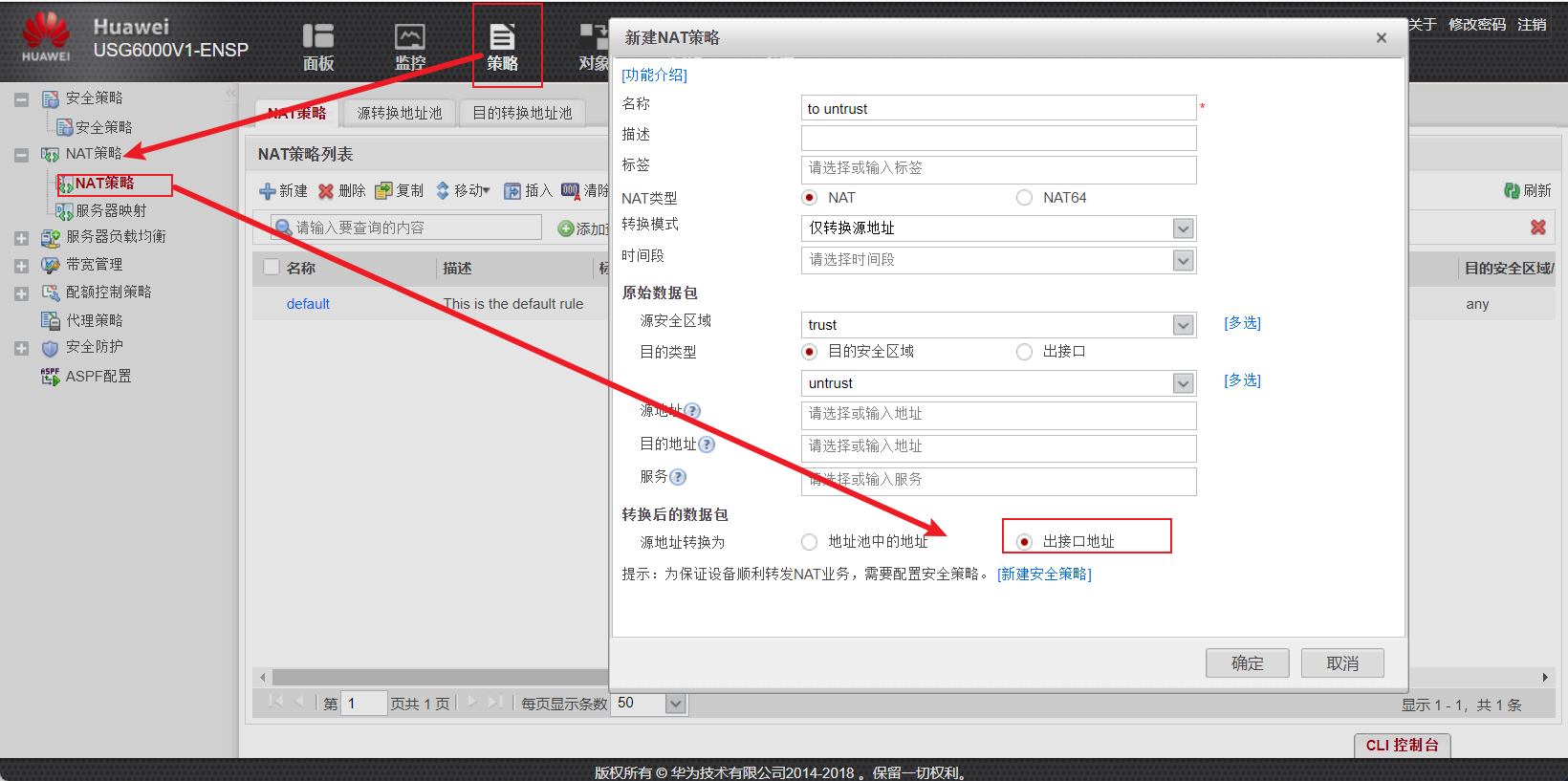Viewport: 1568px width, 781px height.
Task: Expand the 带宽管理 node
Action: (21, 266)
